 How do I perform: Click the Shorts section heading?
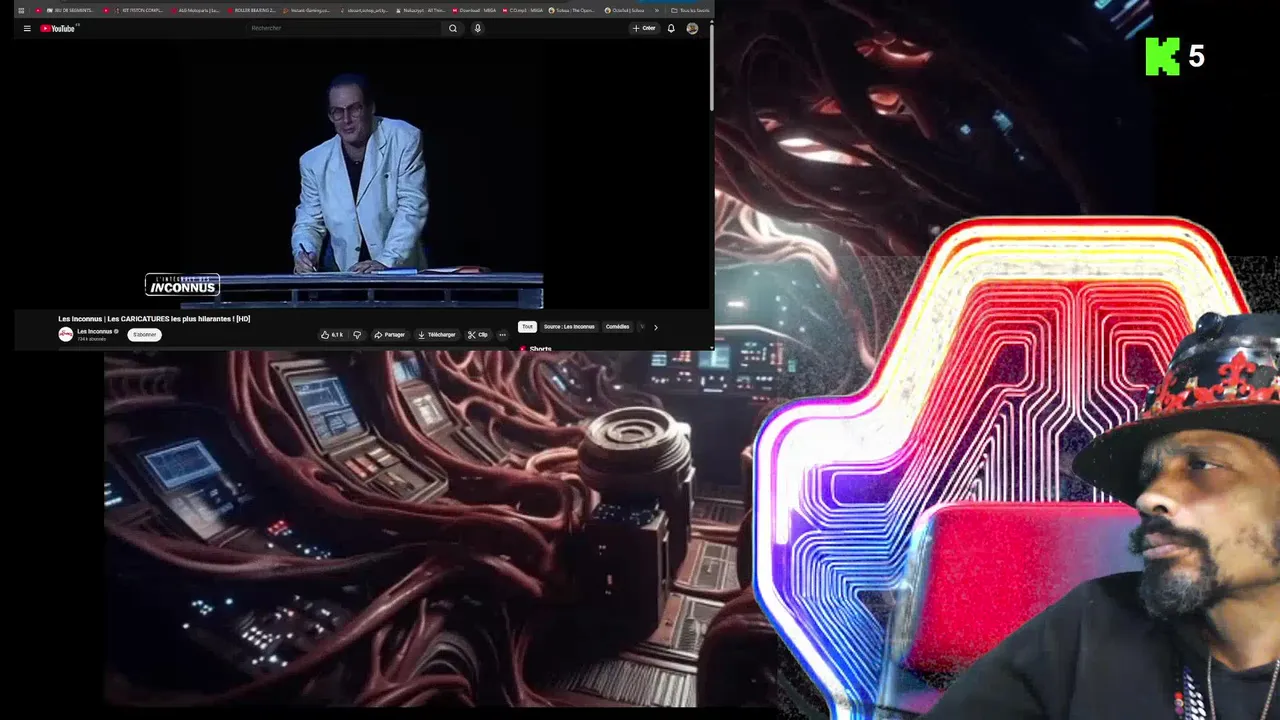[540, 348]
